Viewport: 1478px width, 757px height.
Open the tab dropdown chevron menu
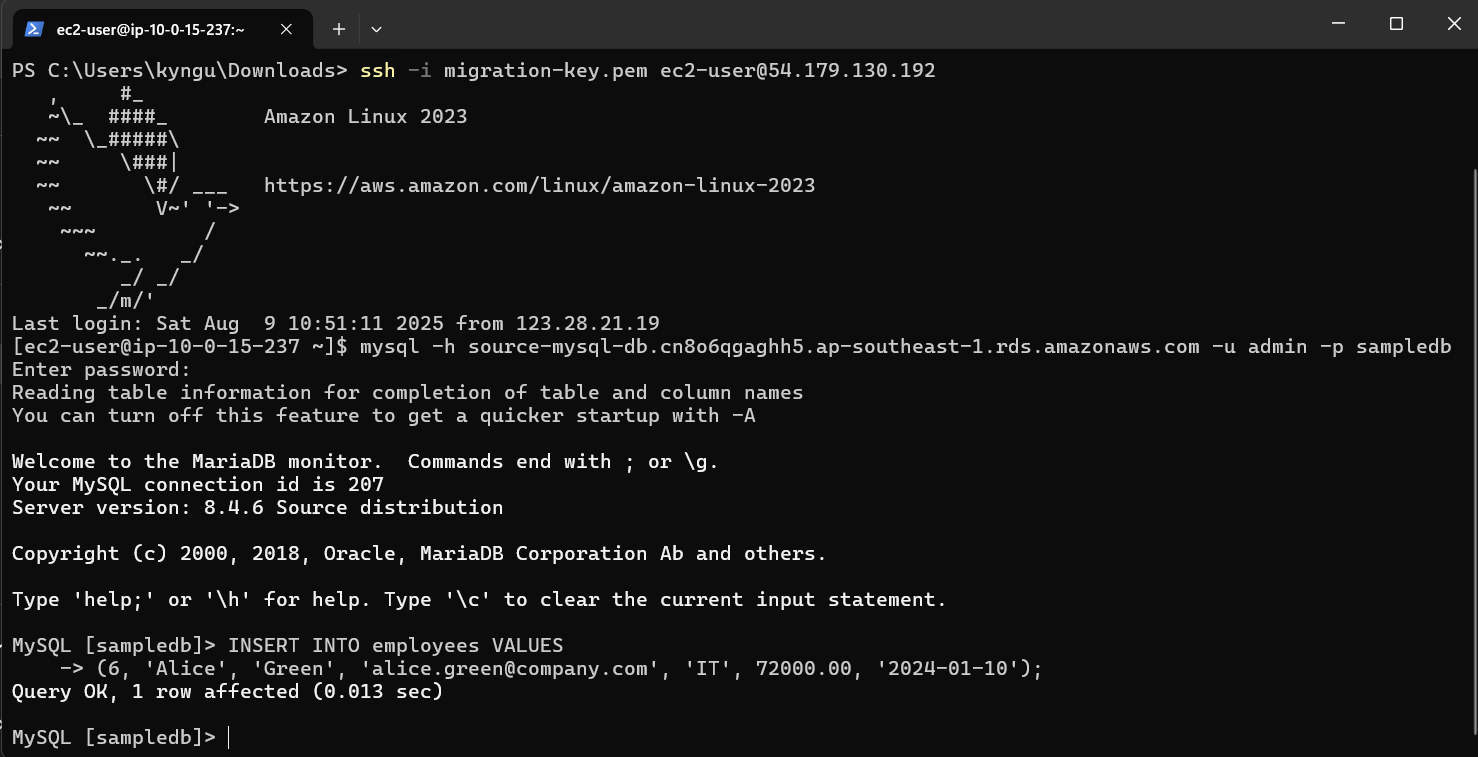[375, 29]
